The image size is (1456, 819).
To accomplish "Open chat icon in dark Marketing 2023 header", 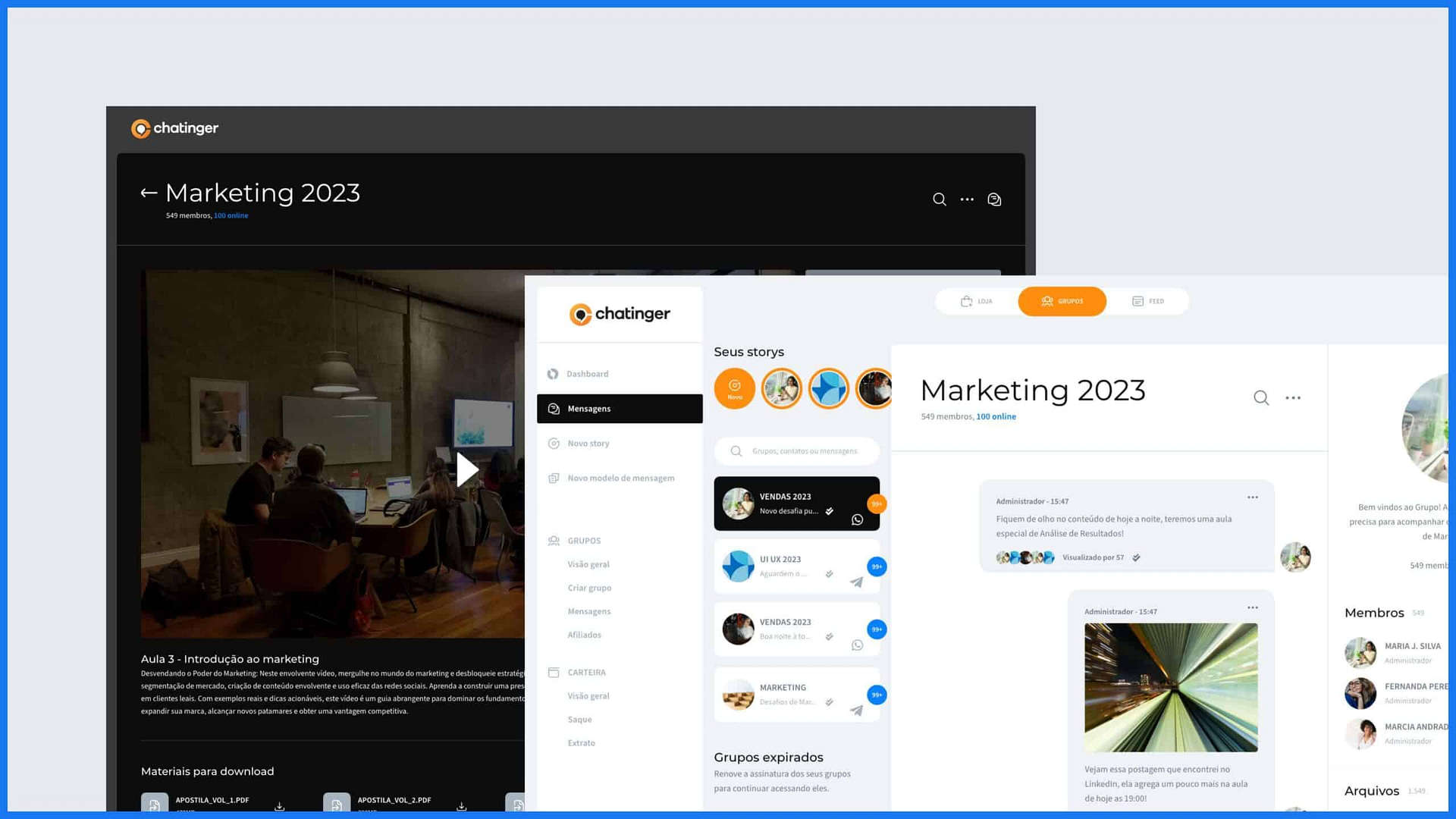I will coord(994,199).
